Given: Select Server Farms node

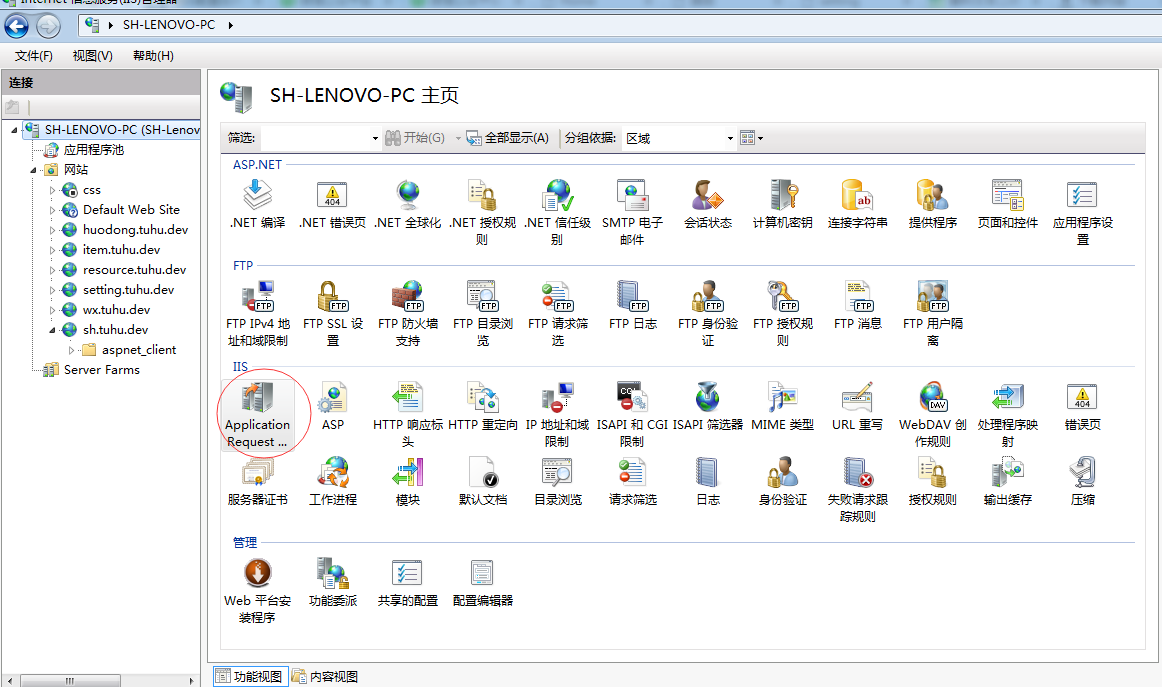Looking at the screenshot, I should pyautogui.click(x=92, y=370).
